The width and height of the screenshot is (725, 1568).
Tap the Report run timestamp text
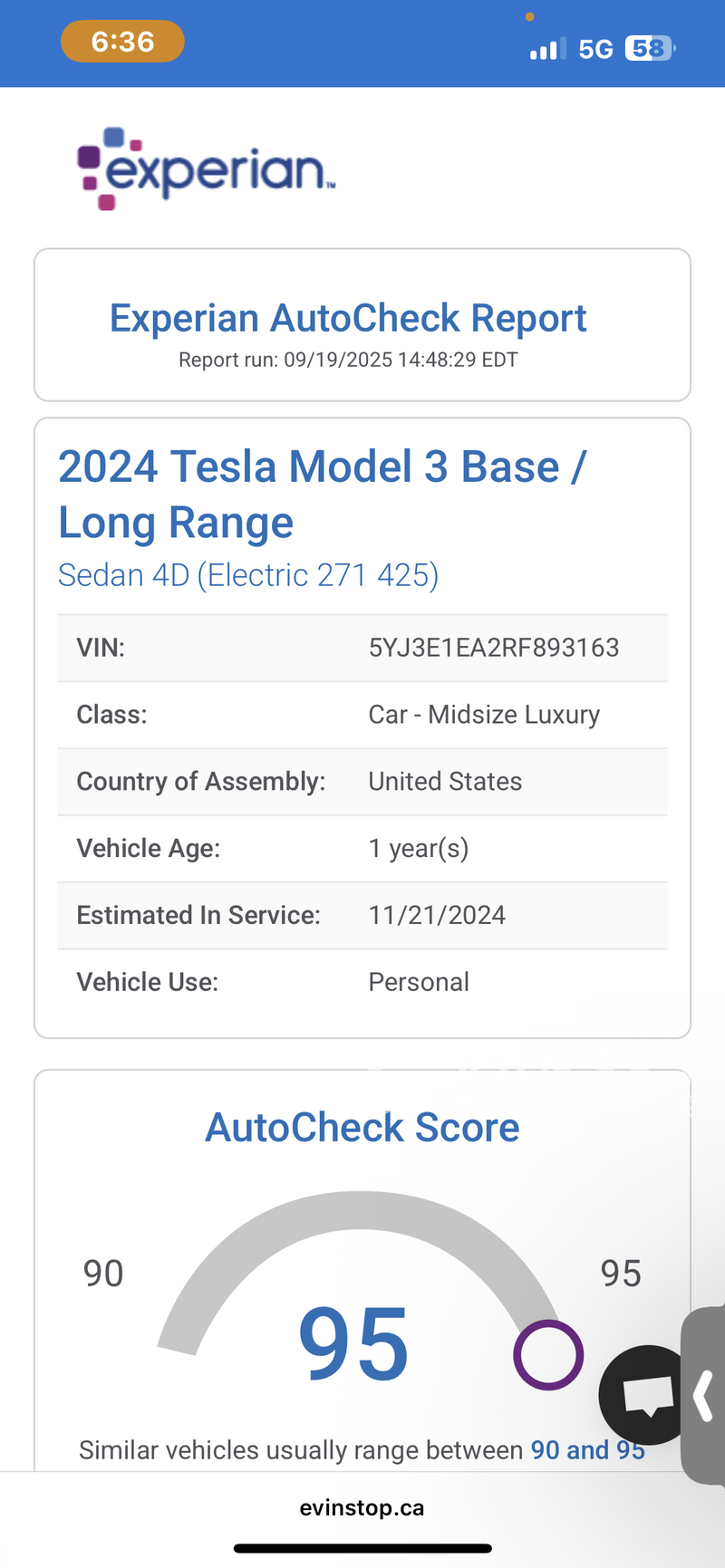348,360
